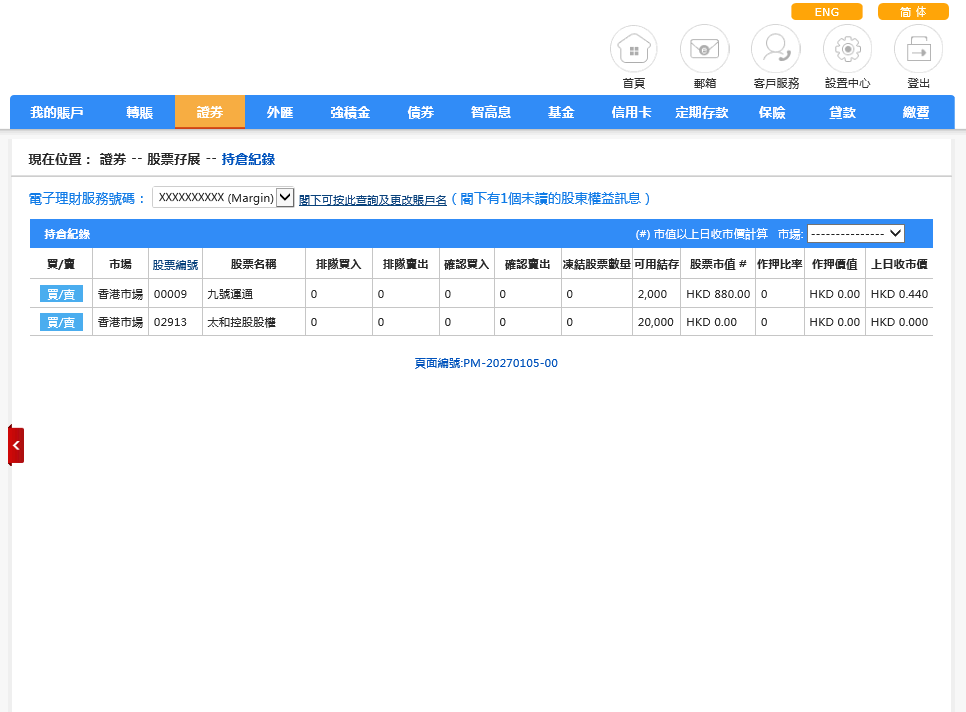
Task: Click the Logout (登出) icon
Action: (x=918, y=49)
